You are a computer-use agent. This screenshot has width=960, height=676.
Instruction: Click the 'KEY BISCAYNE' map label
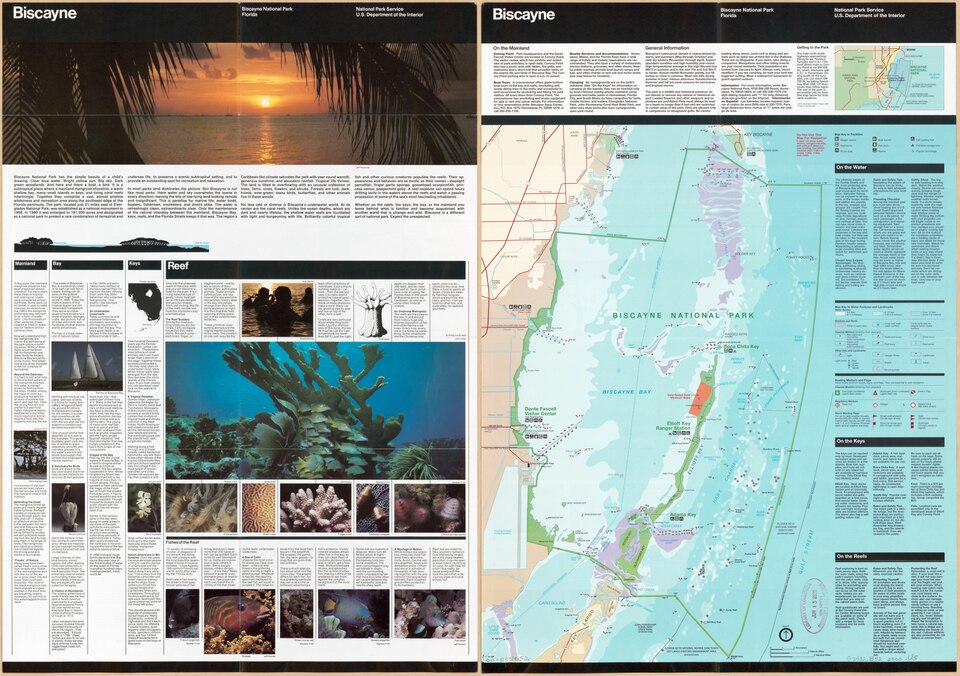(x=759, y=133)
